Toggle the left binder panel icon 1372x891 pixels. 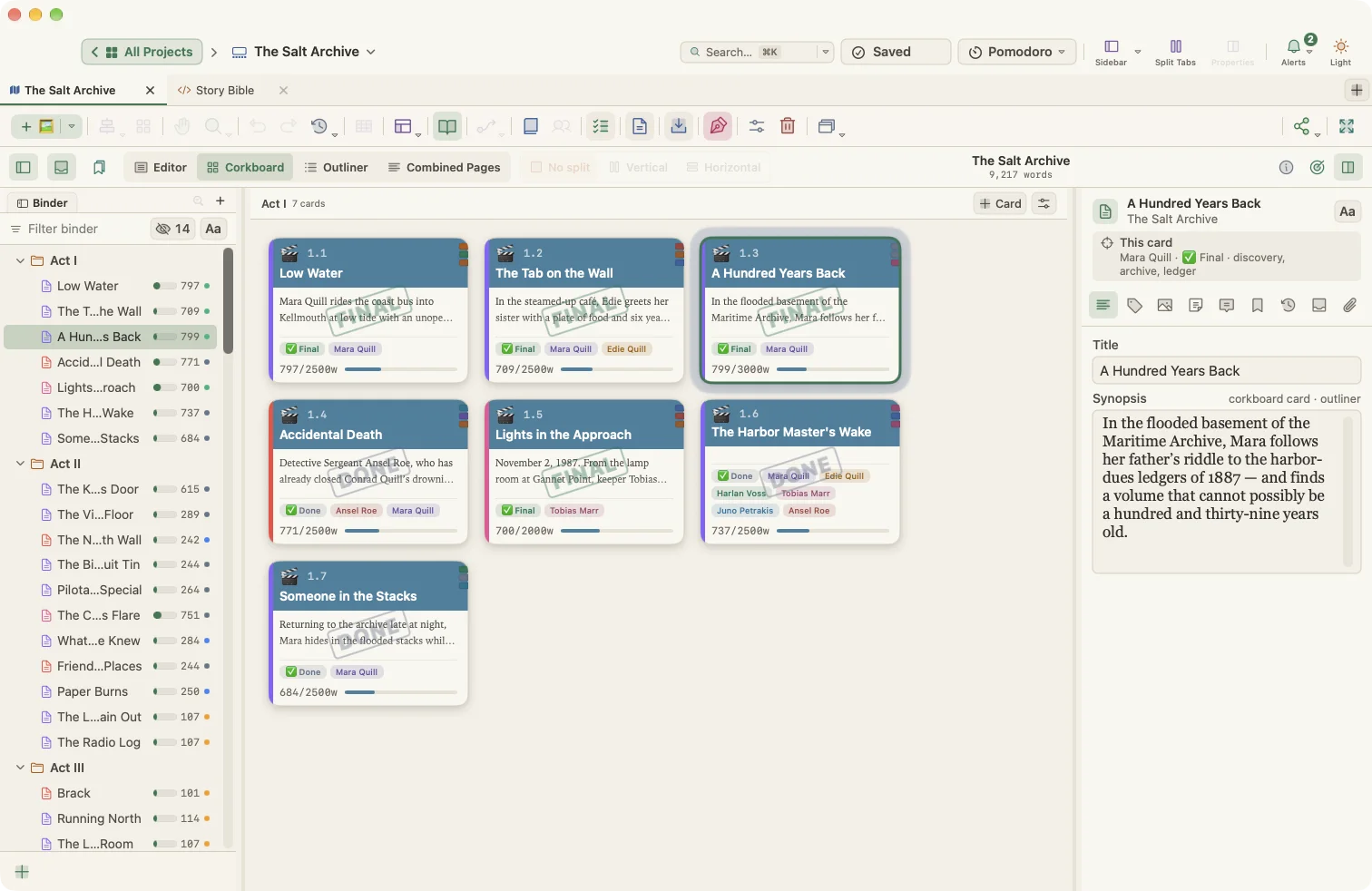click(24, 167)
